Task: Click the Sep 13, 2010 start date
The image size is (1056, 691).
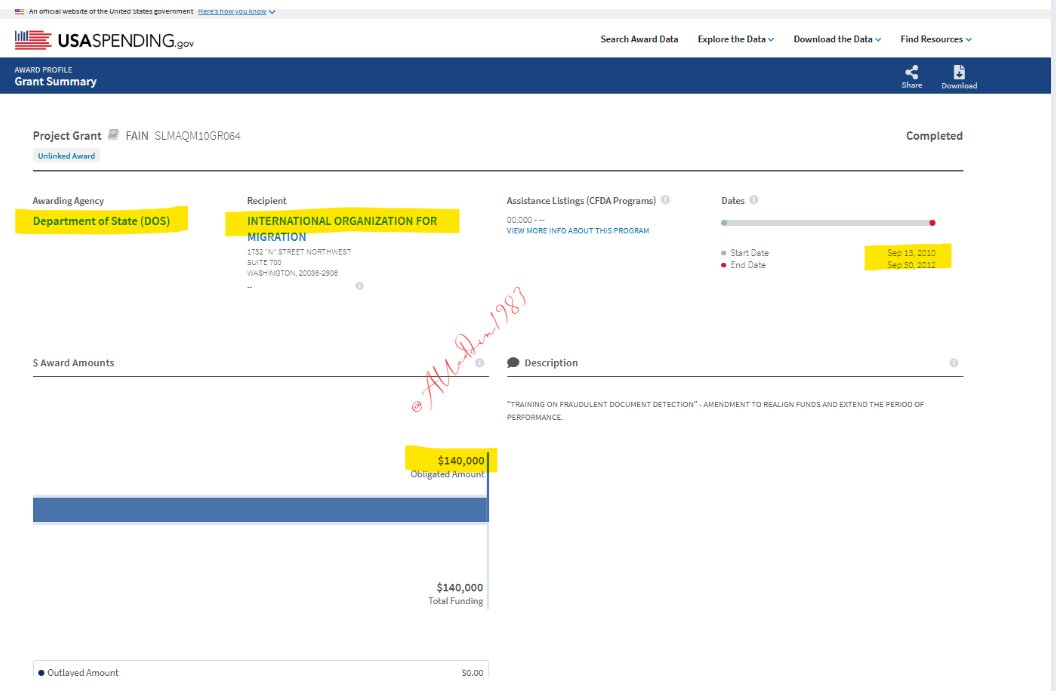Action: click(911, 253)
